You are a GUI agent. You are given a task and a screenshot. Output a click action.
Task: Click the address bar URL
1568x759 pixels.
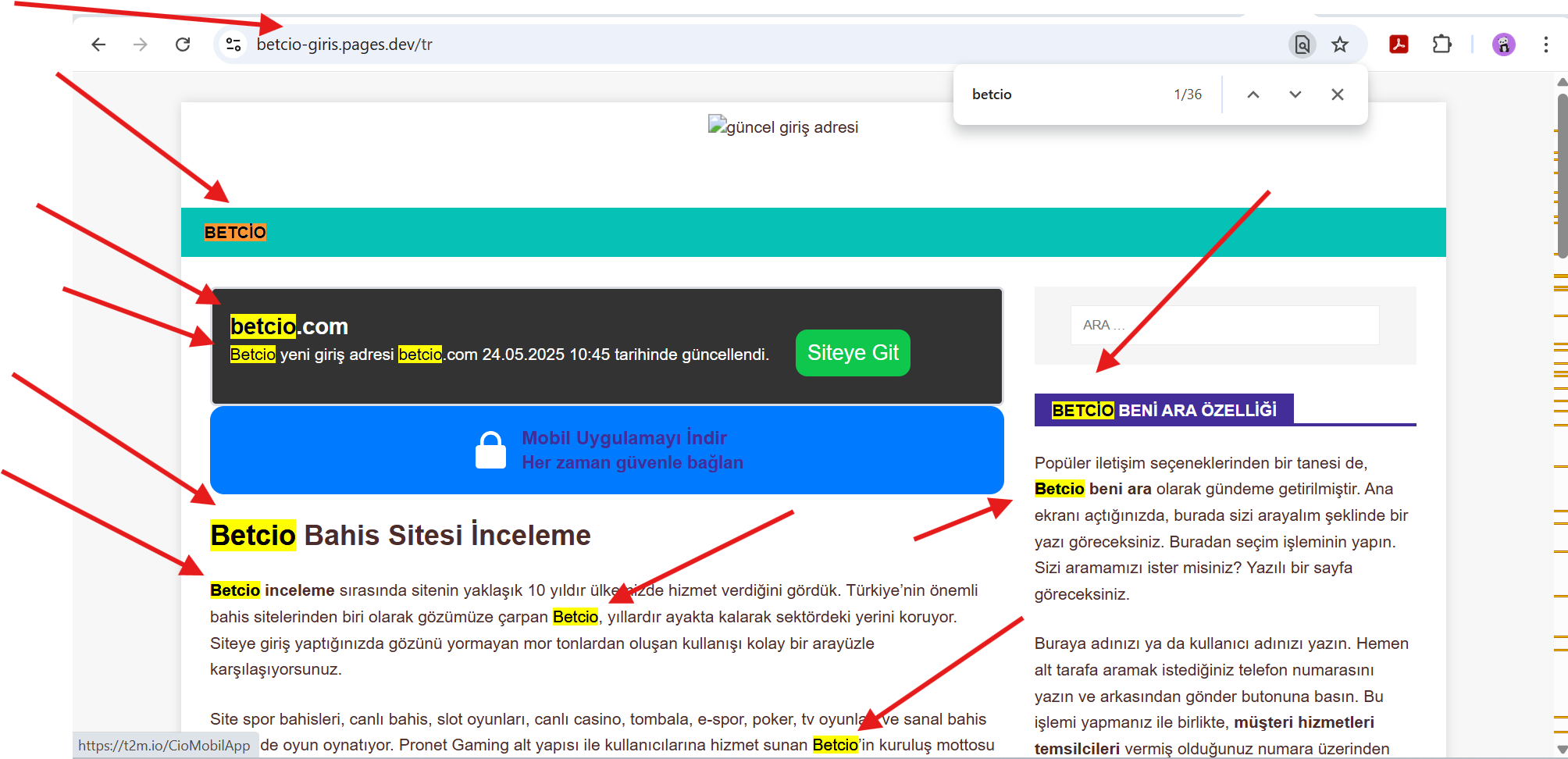[x=344, y=45]
